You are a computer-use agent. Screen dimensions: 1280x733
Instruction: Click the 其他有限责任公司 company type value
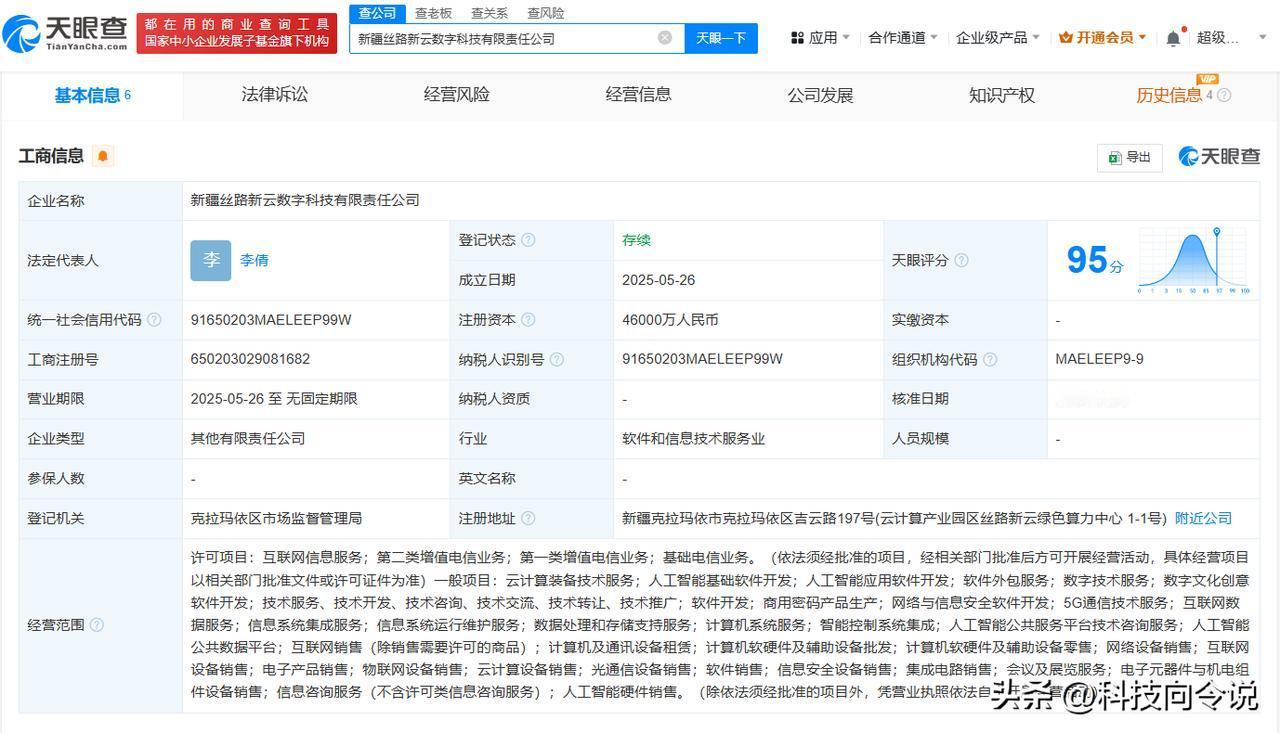[x=248, y=438]
